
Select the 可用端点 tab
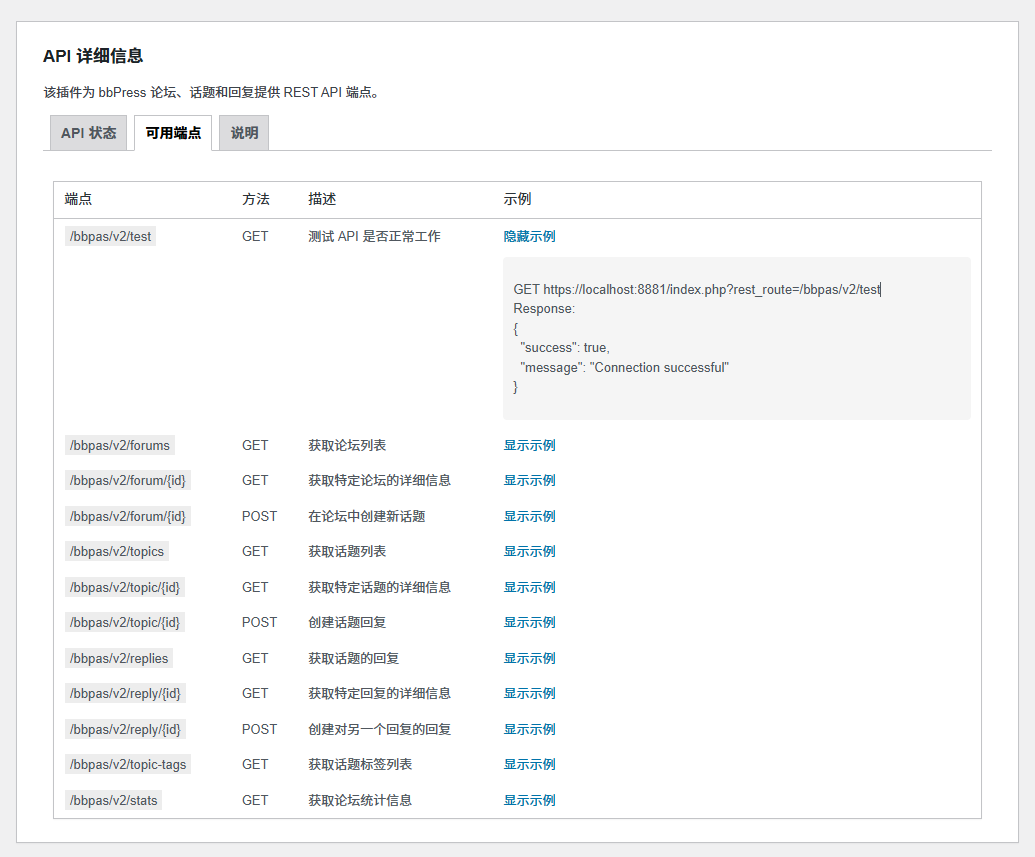click(173, 133)
